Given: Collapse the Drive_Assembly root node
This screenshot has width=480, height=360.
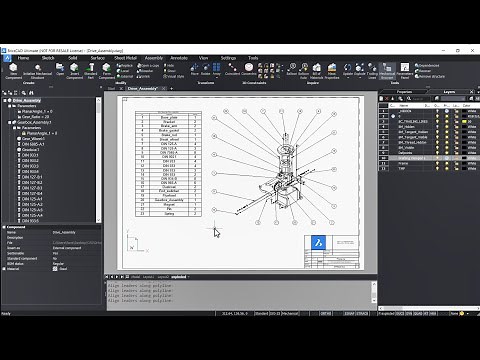Looking at the screenshot, I should pos(5,100).
